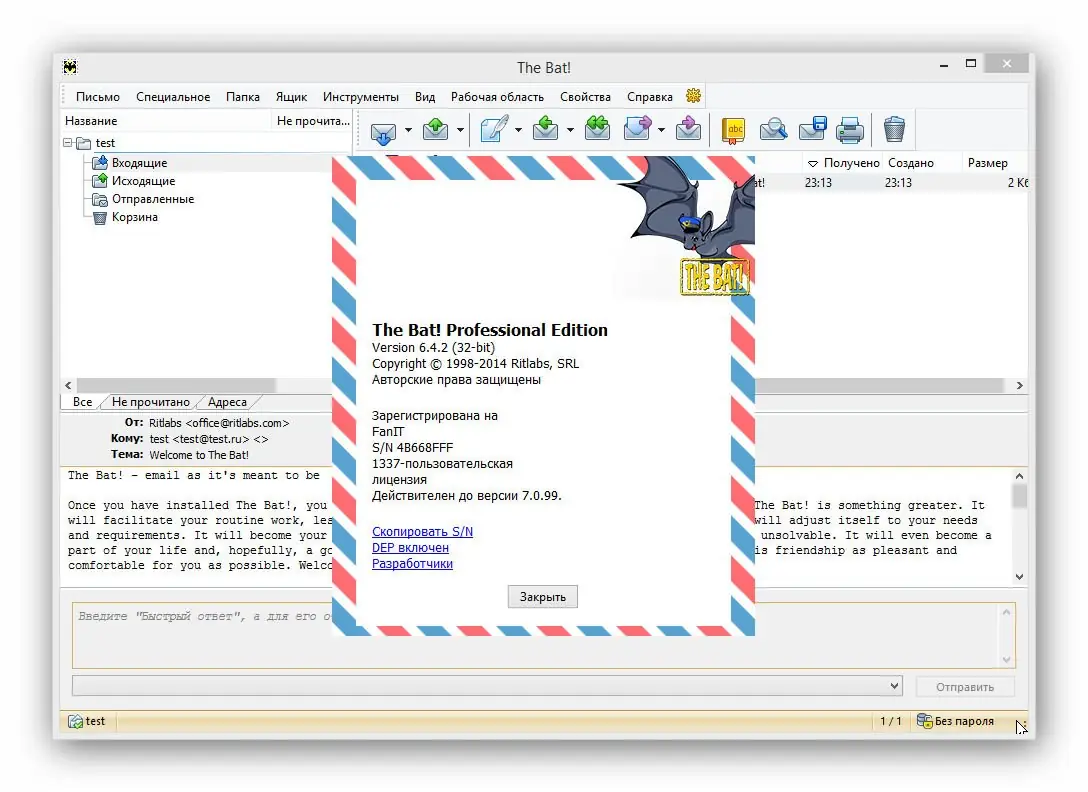Viewport: 1088px width, 792px height.
Task: Click the Forward message icon
Action: (x=638, y=129)
